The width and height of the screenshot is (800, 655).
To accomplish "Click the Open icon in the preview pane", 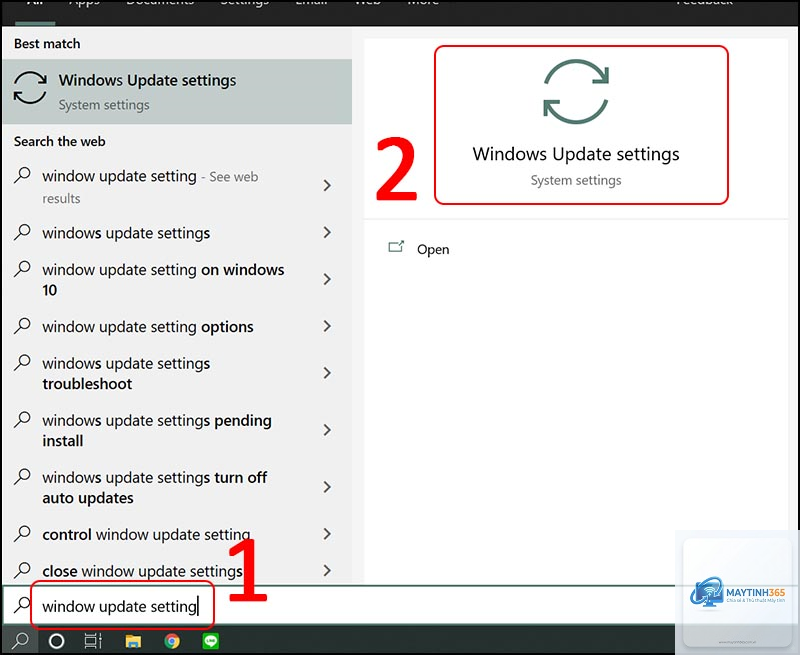I will (x=396, y=247).
